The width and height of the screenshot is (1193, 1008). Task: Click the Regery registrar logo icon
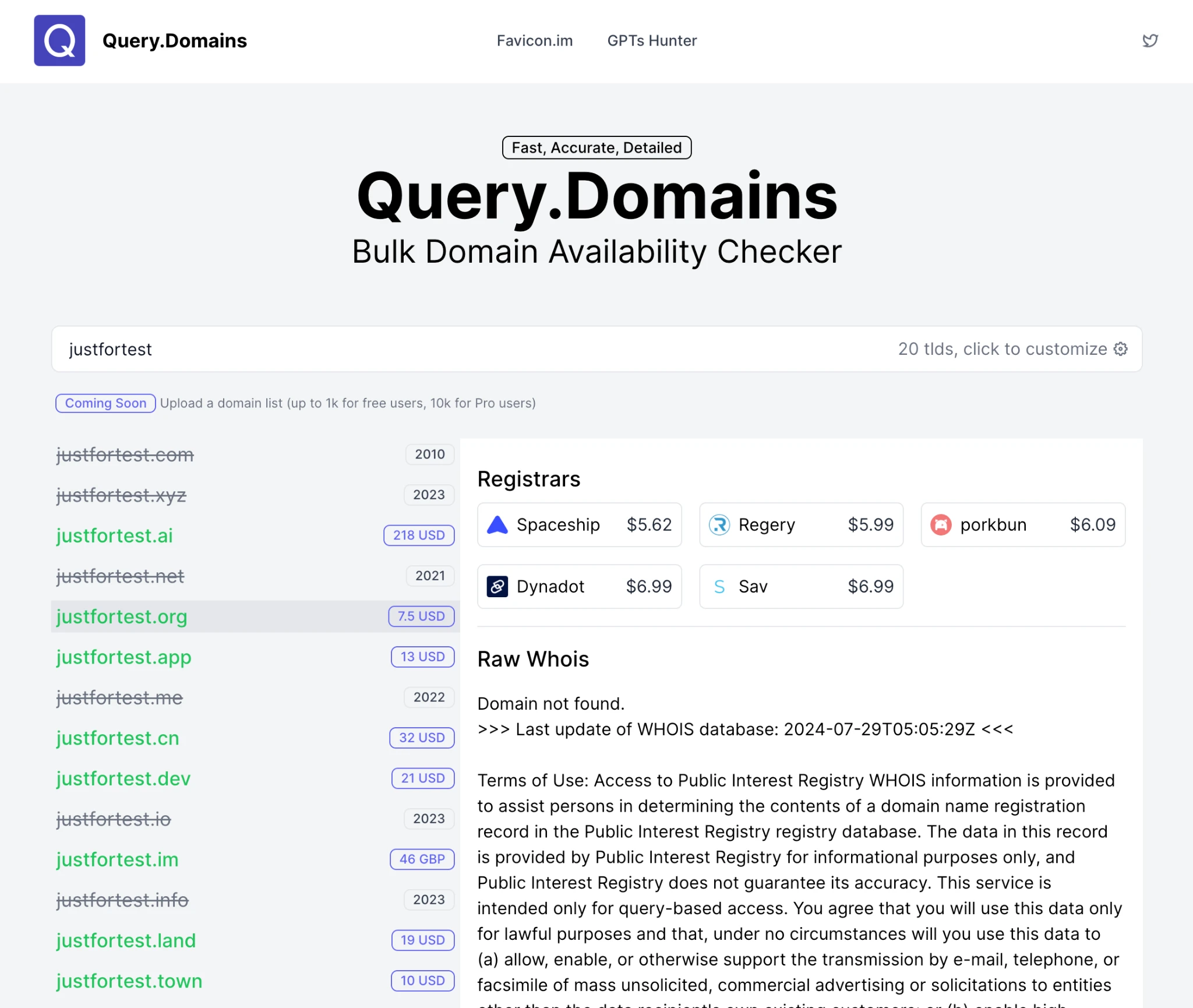point(719,525)
